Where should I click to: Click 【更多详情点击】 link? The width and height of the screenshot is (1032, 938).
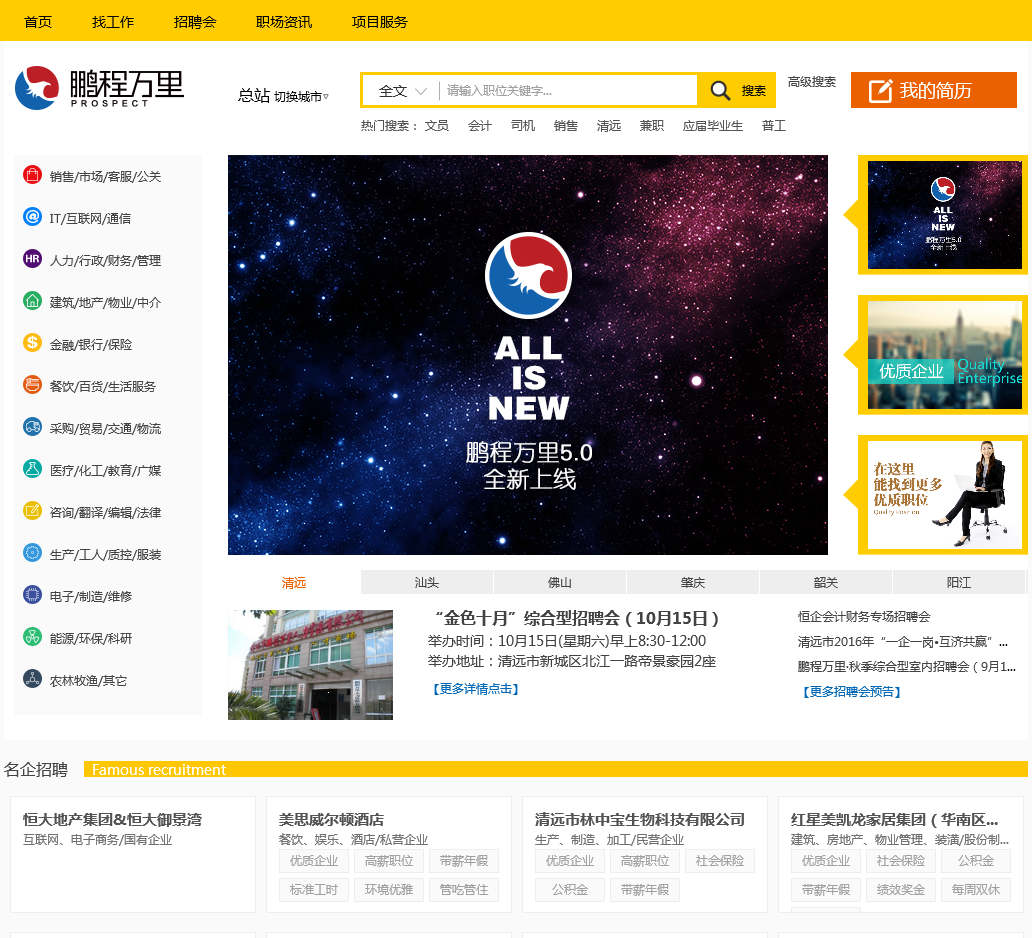pos(475,689)
